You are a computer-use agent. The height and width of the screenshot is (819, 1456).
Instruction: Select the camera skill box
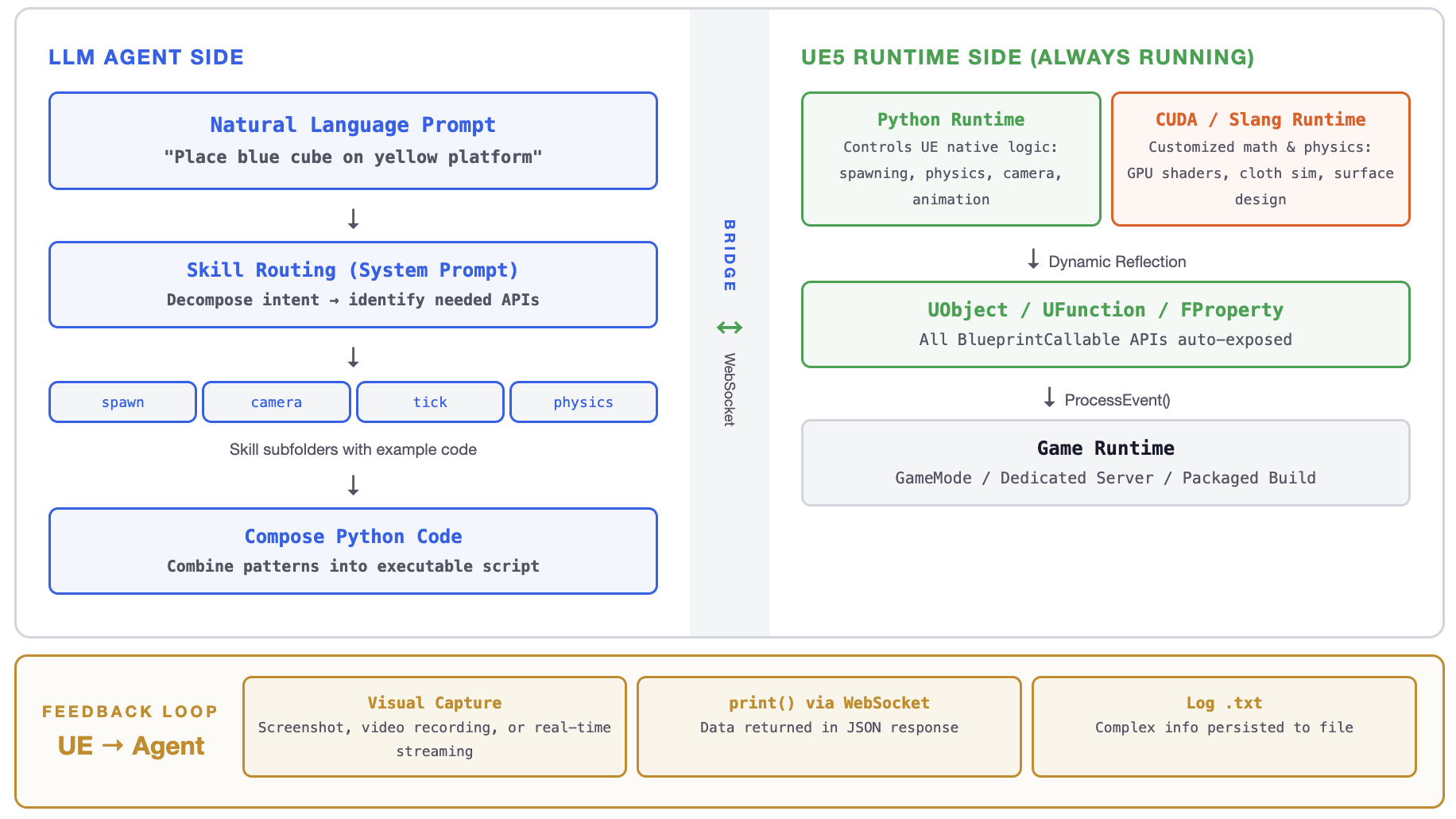click(276, 402)
